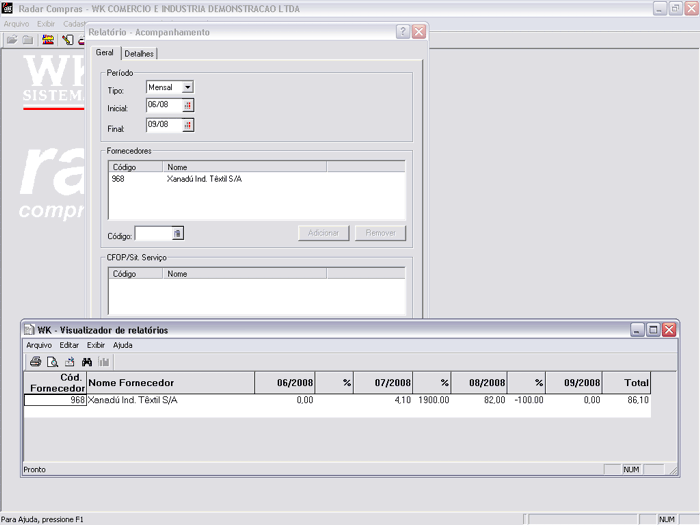Switch to the Detalhes tab
This screenshot has height=525, width=700.
(x=140, y=54)
